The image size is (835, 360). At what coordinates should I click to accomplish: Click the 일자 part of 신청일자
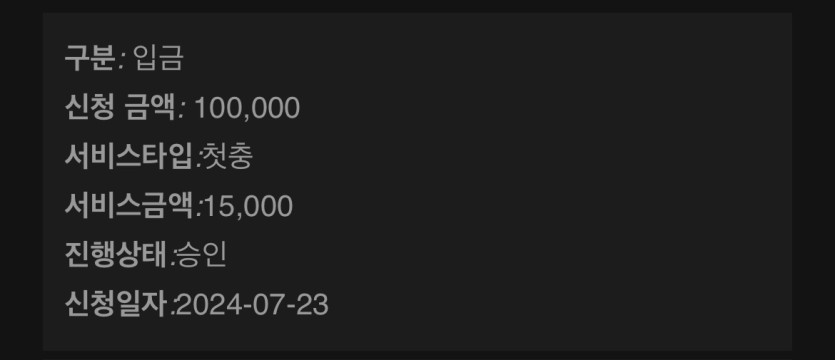pos(142,305)
